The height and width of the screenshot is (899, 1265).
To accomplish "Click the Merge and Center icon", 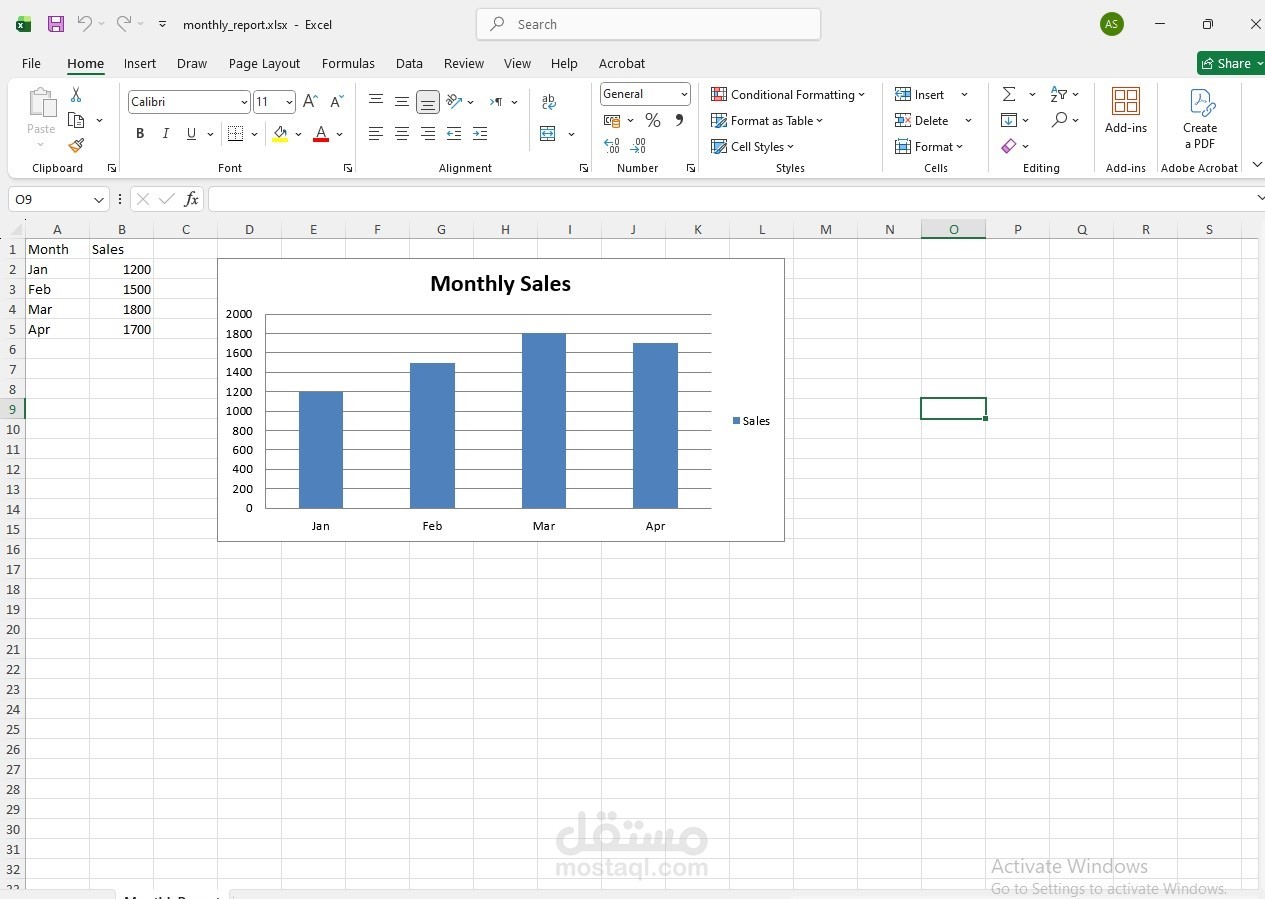I will coord(548,134).
